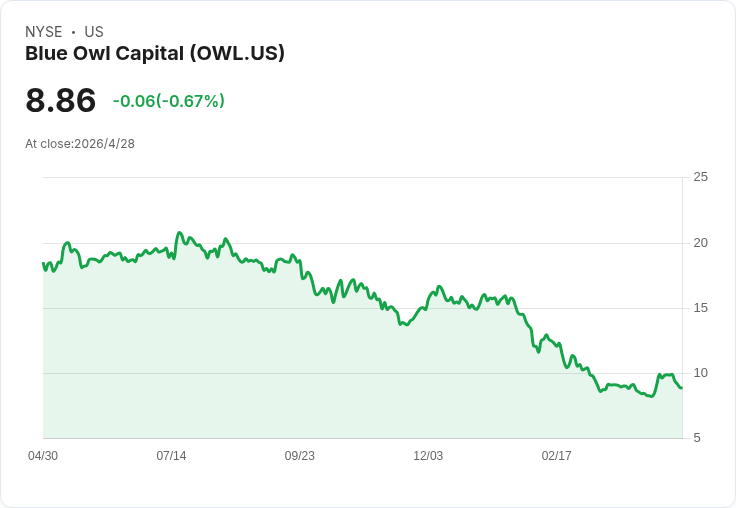Screen dimensions: 736x508
Task: Click the 02/17 date axis label
Action: tap(556, 456)
